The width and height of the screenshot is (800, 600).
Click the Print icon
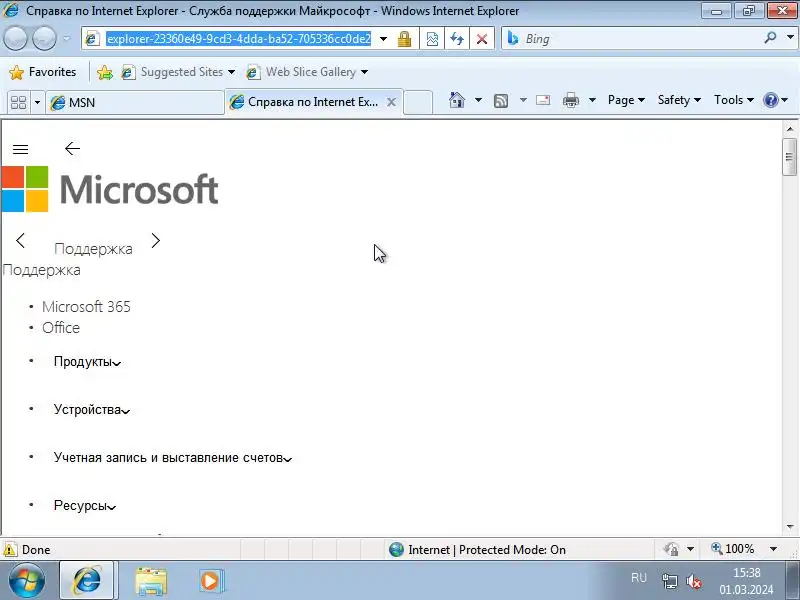[570, 100]
